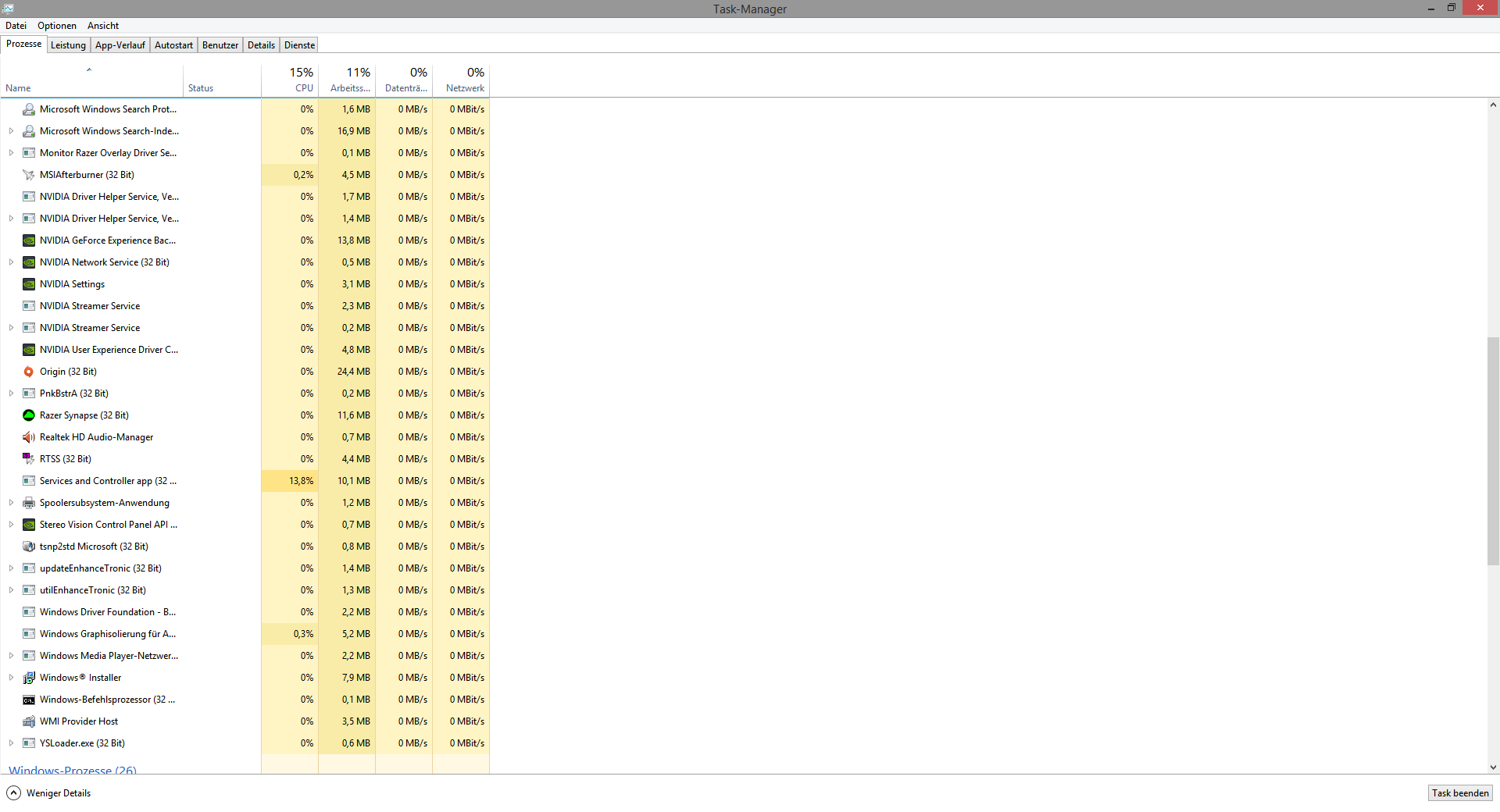Viewport: 1500px width, 812px height.
Task: Open the Ansicht menu
Action: point(103,26)
